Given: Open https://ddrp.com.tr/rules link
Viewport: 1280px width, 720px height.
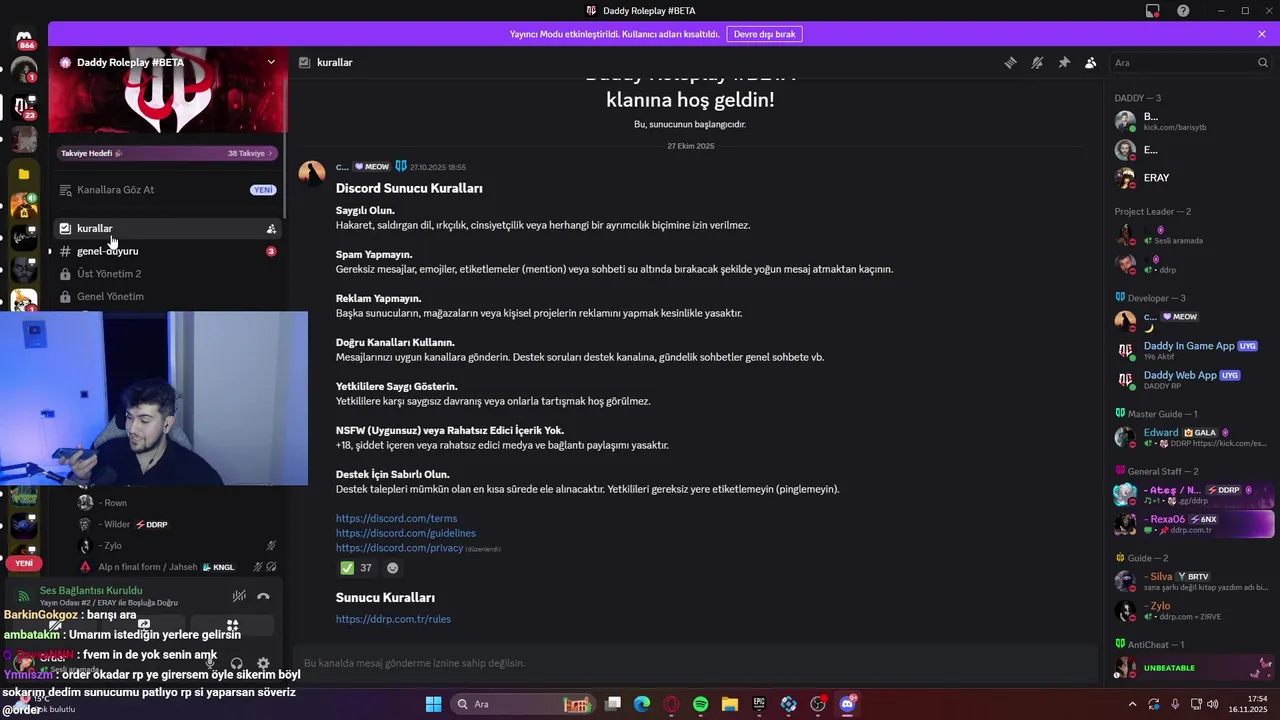Looking at the screenshot, I should tap(393, 619).
